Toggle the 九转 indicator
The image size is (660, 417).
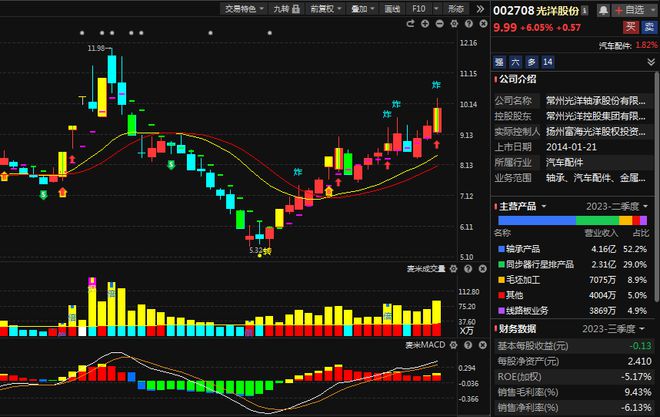pyautogui.click(x=287, y=9)
